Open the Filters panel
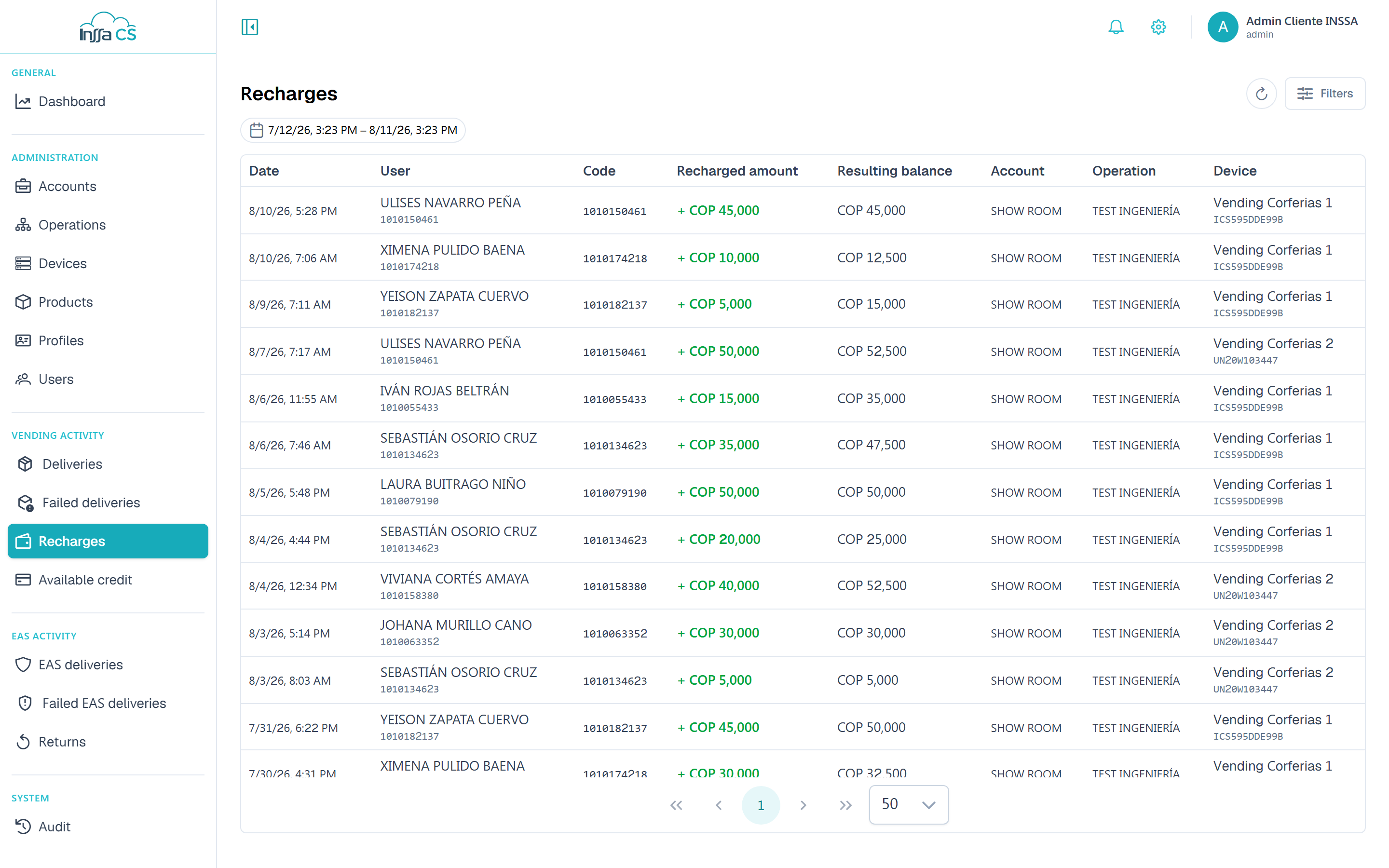The height and width of the screenshot is (868, 1389). point(1325,94)
